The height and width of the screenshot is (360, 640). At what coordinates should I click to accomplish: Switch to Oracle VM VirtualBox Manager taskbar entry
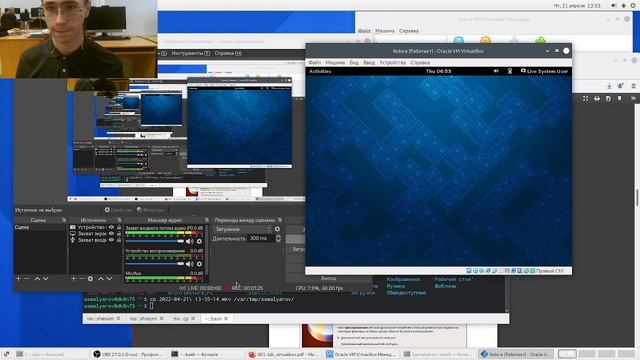[360, 354]
